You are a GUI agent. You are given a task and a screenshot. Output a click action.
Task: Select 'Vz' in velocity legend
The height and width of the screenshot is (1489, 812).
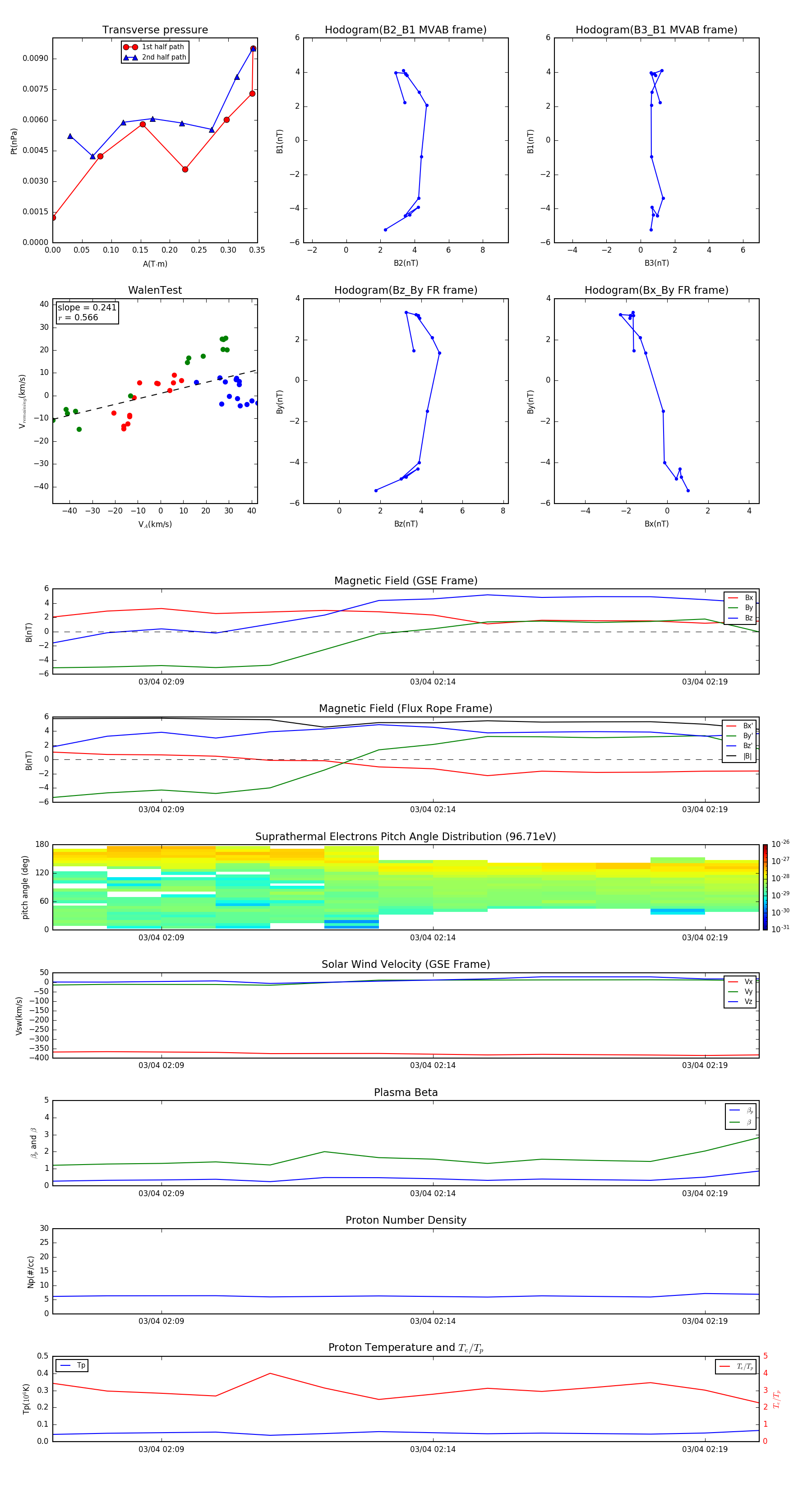coord(740,1002)
